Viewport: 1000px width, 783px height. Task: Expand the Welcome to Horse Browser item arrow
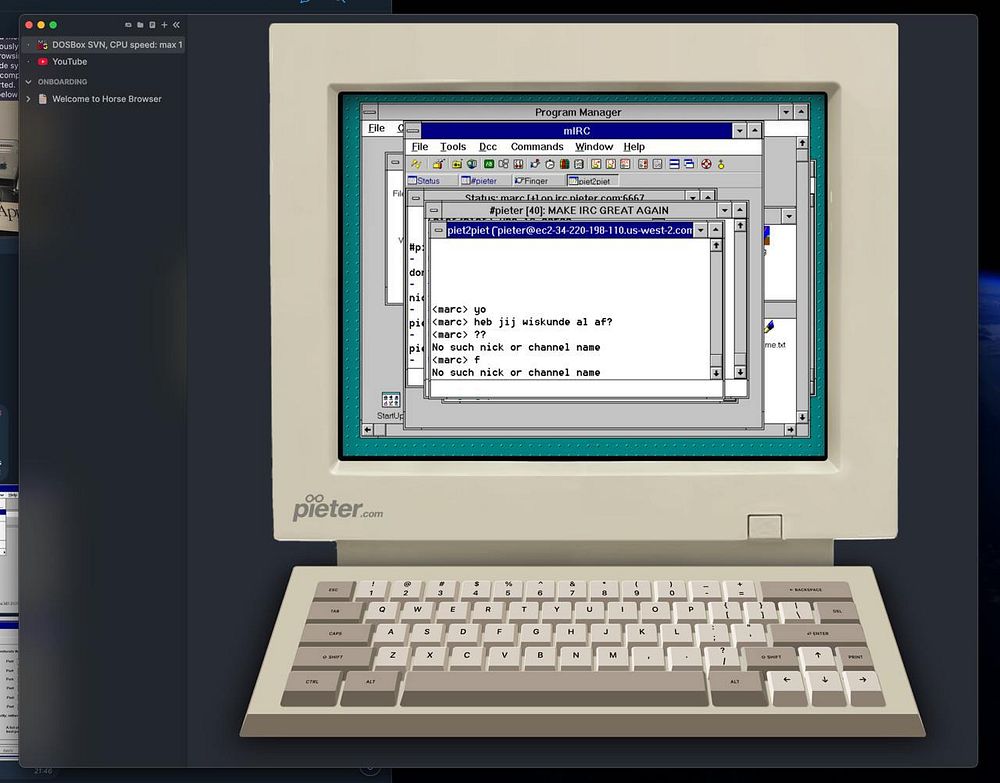28,99
